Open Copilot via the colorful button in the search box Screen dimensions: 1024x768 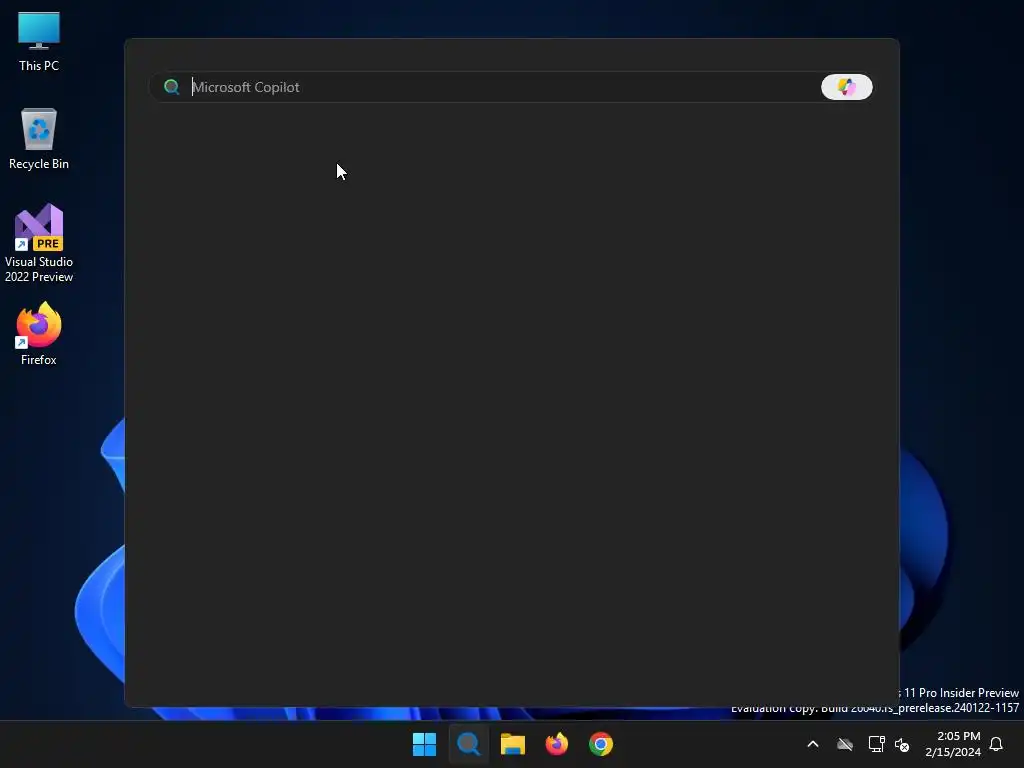coord(846,87)
